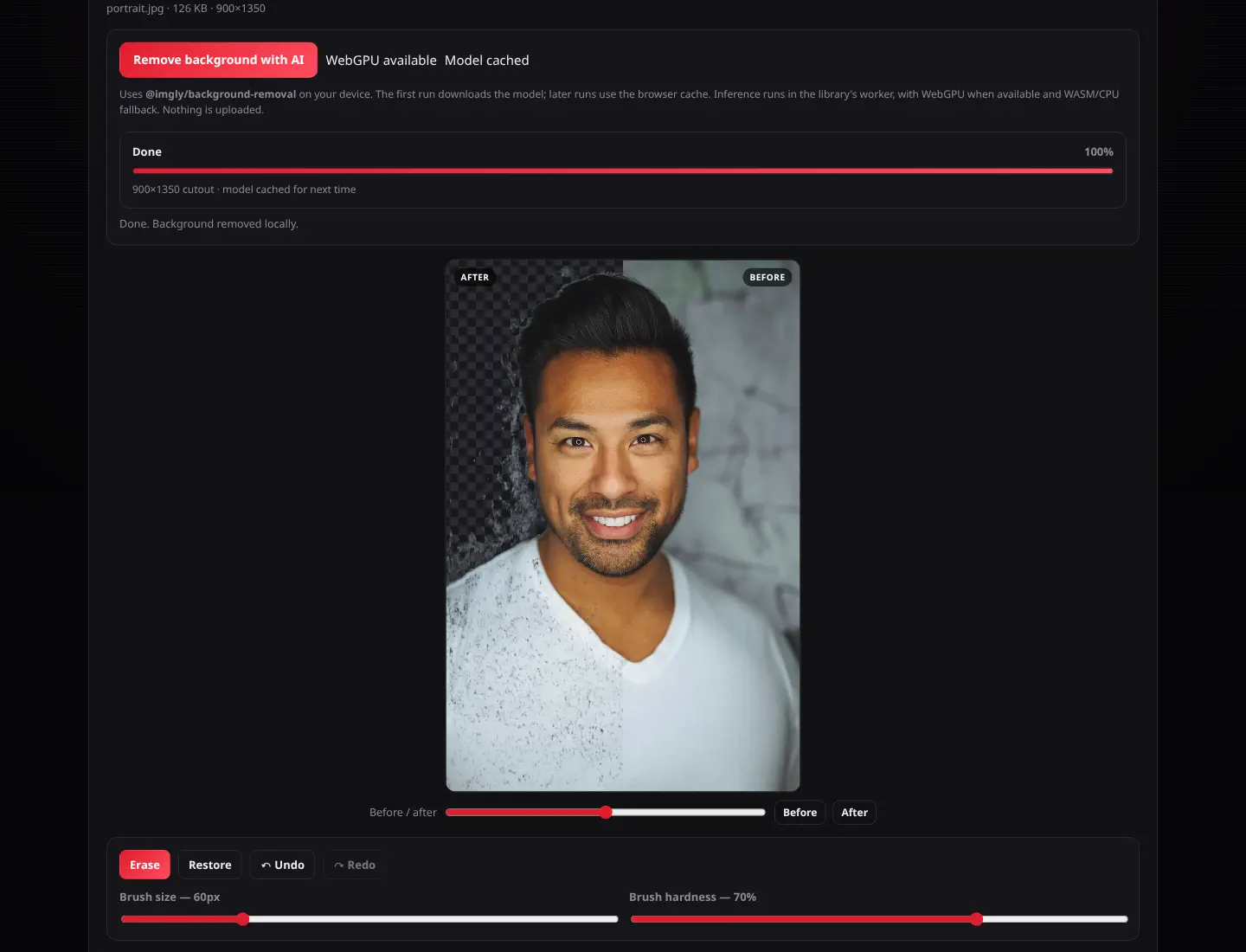Click the Brush hardness — 70% label
The image size is (1246, 952).
tap(692, 897)
